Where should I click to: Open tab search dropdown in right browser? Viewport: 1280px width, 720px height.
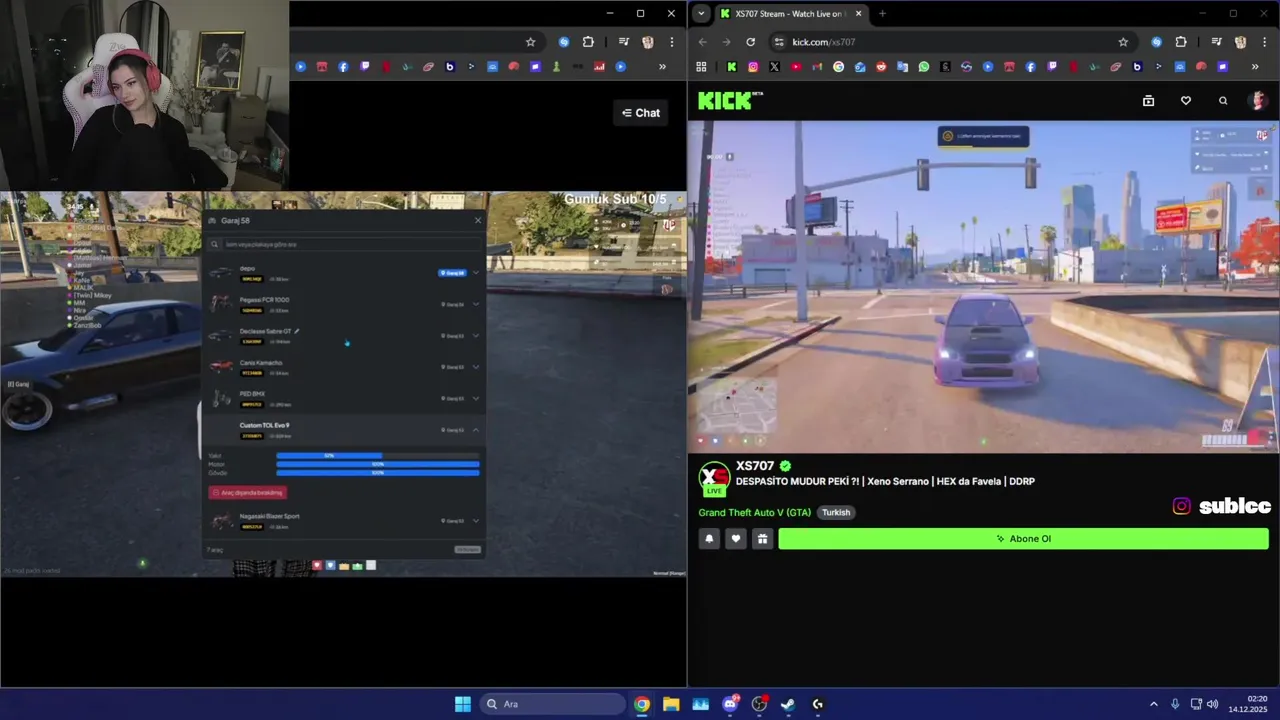[x=701, y=14]
